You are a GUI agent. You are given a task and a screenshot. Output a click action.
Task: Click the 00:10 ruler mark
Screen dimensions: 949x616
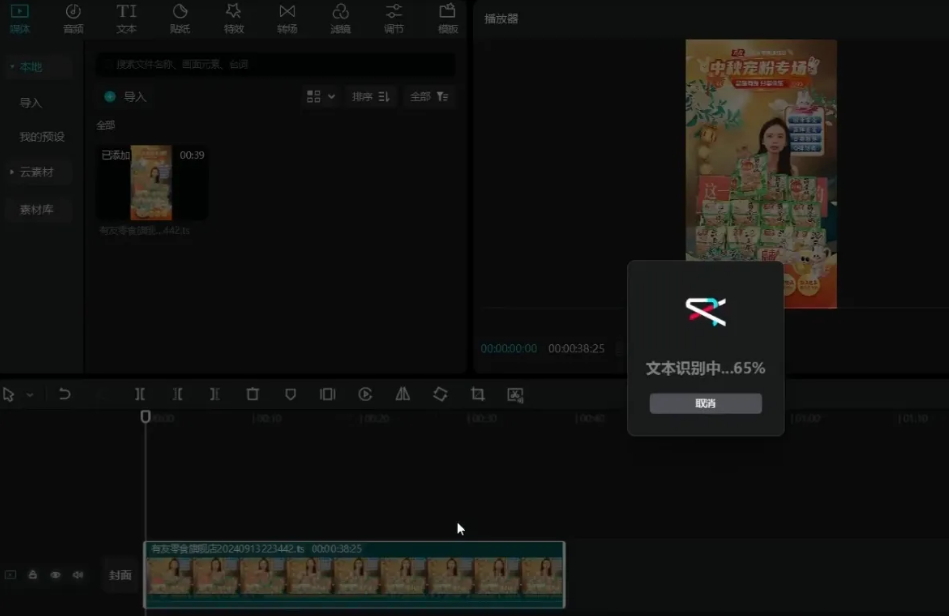point(266,419)
